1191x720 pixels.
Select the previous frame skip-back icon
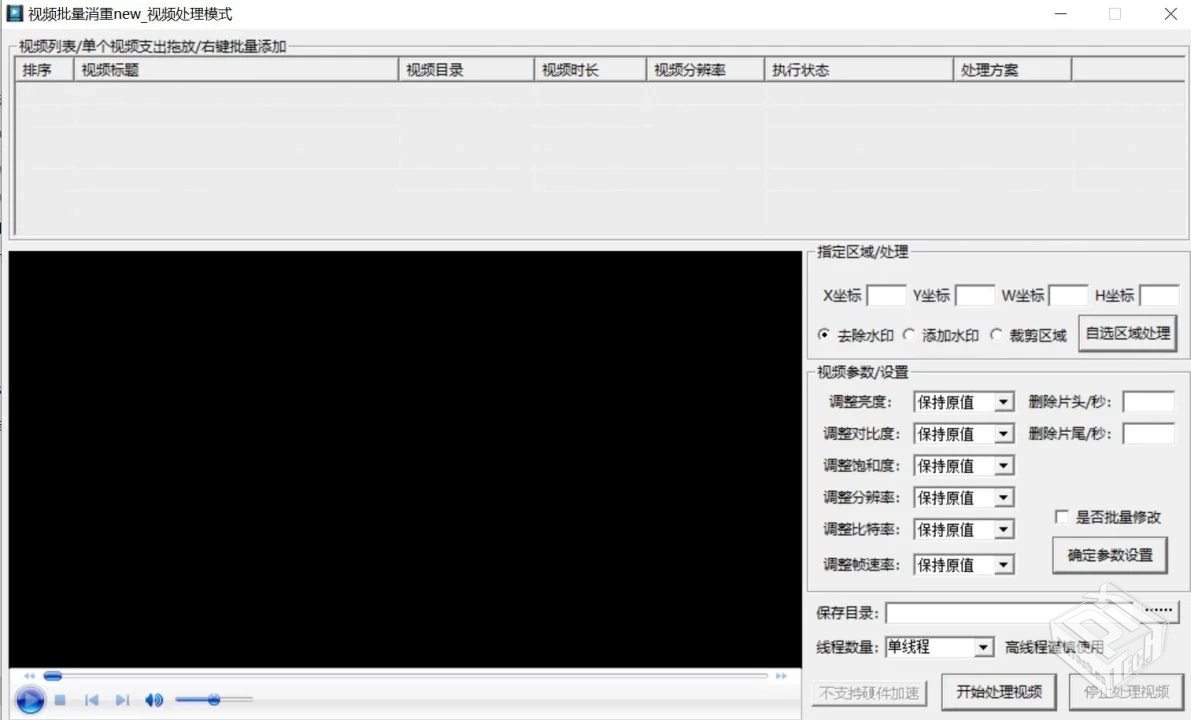tap(91, 700)
